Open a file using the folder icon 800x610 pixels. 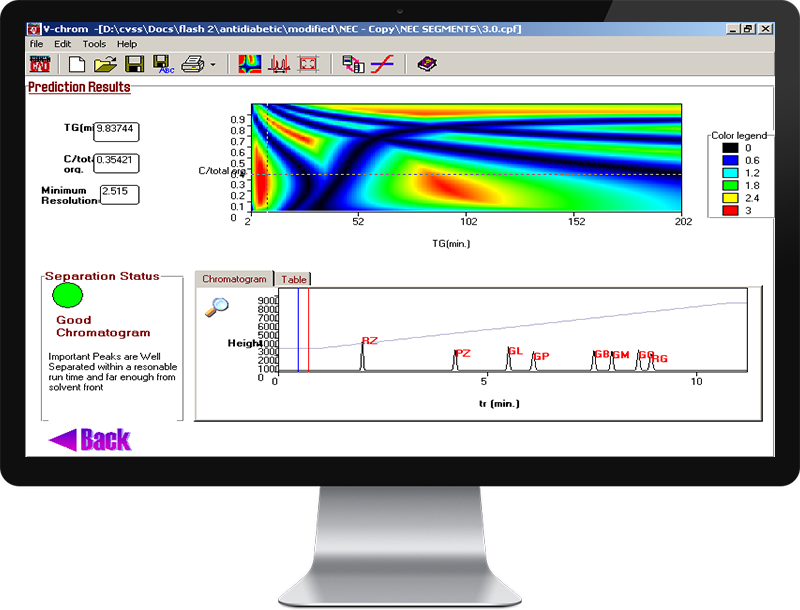click(x=105, y=64)
